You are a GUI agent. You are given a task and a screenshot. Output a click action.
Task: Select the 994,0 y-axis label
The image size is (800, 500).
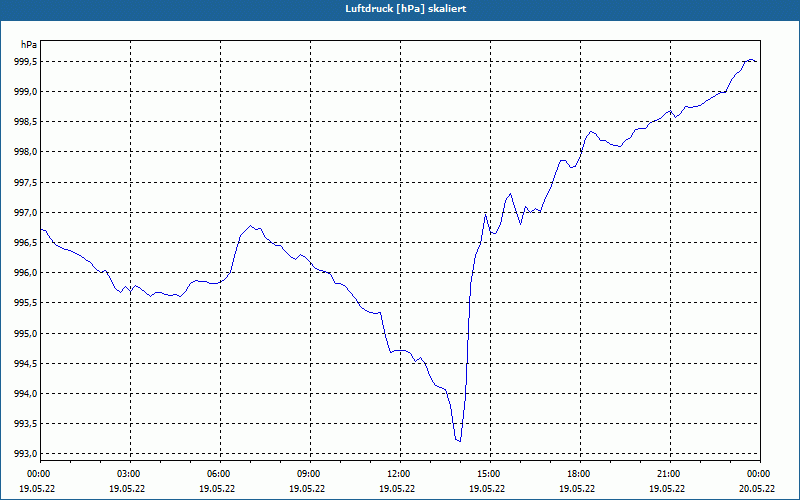pos(26,394)
